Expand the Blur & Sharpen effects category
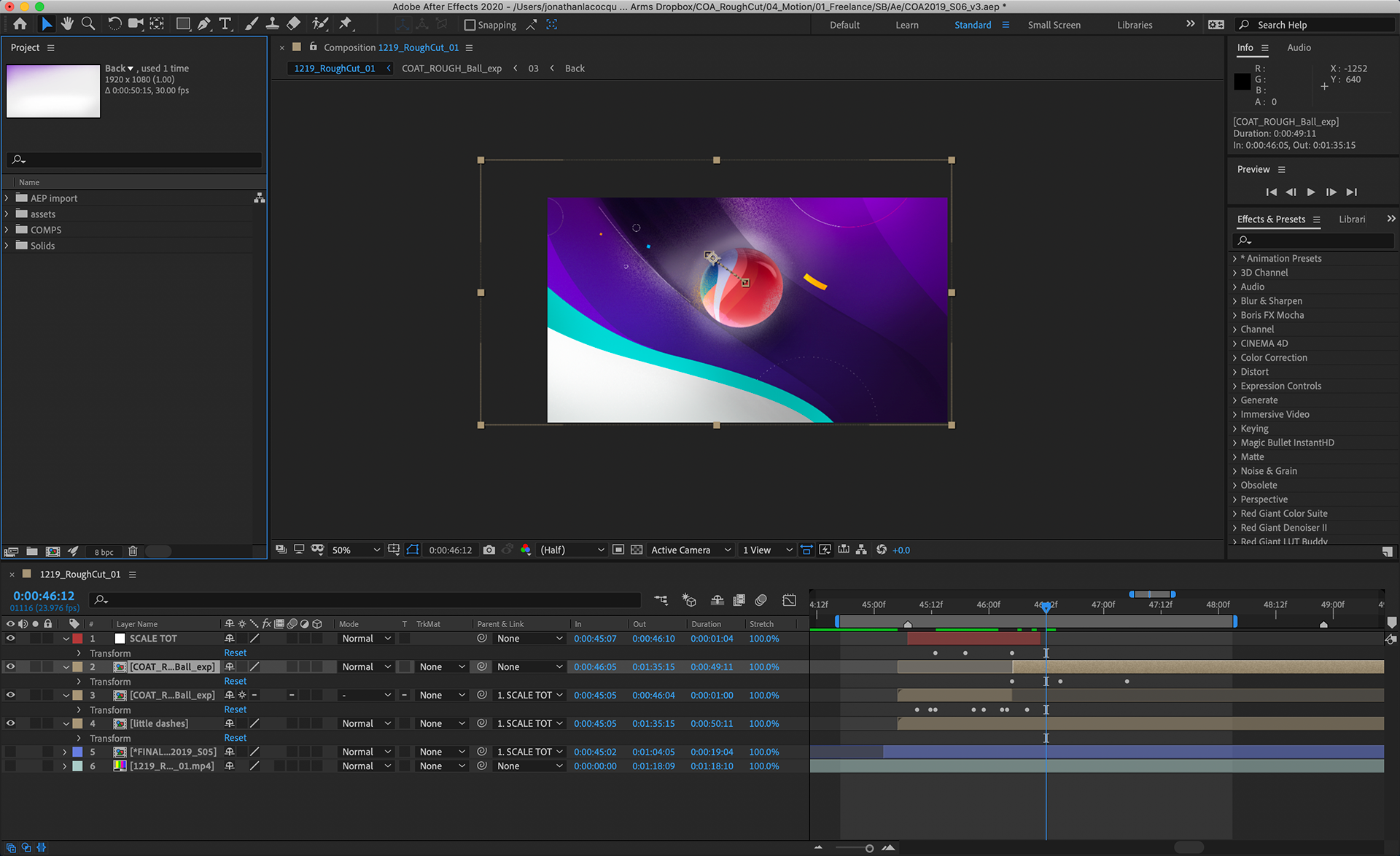1400x856 pixels. (x=1234, y=301)
